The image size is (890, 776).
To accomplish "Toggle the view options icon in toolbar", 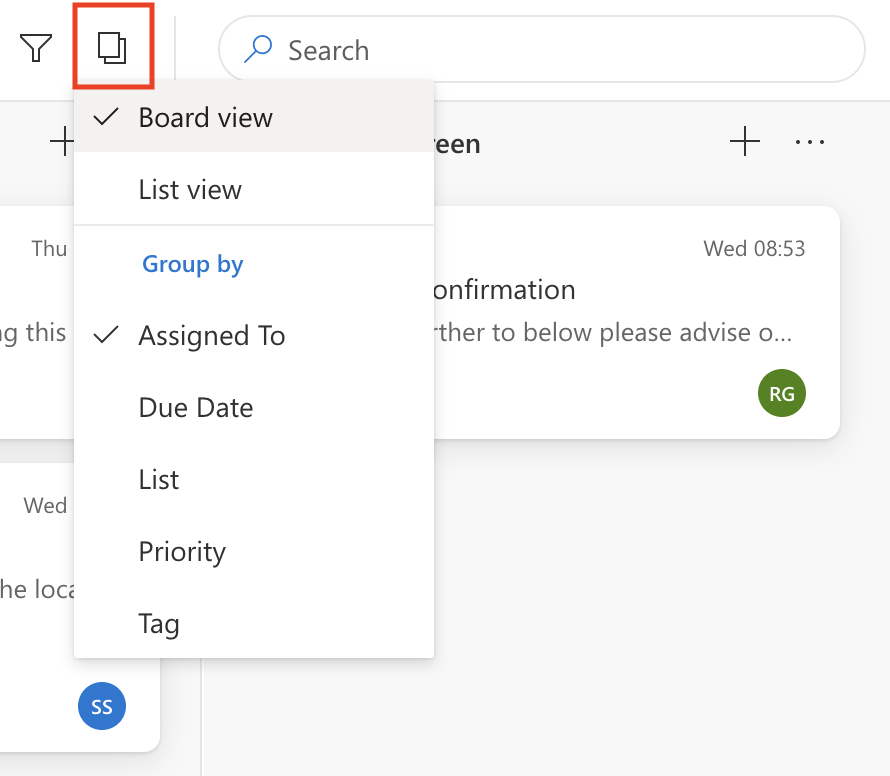I will pos(112,47).
